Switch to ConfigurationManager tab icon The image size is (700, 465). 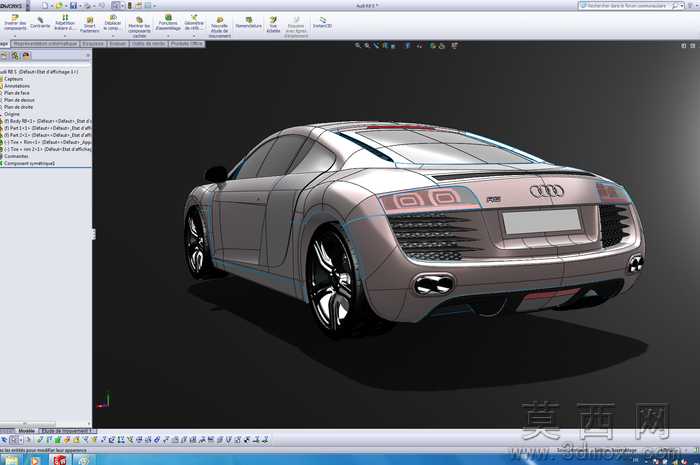click(26, 56)
